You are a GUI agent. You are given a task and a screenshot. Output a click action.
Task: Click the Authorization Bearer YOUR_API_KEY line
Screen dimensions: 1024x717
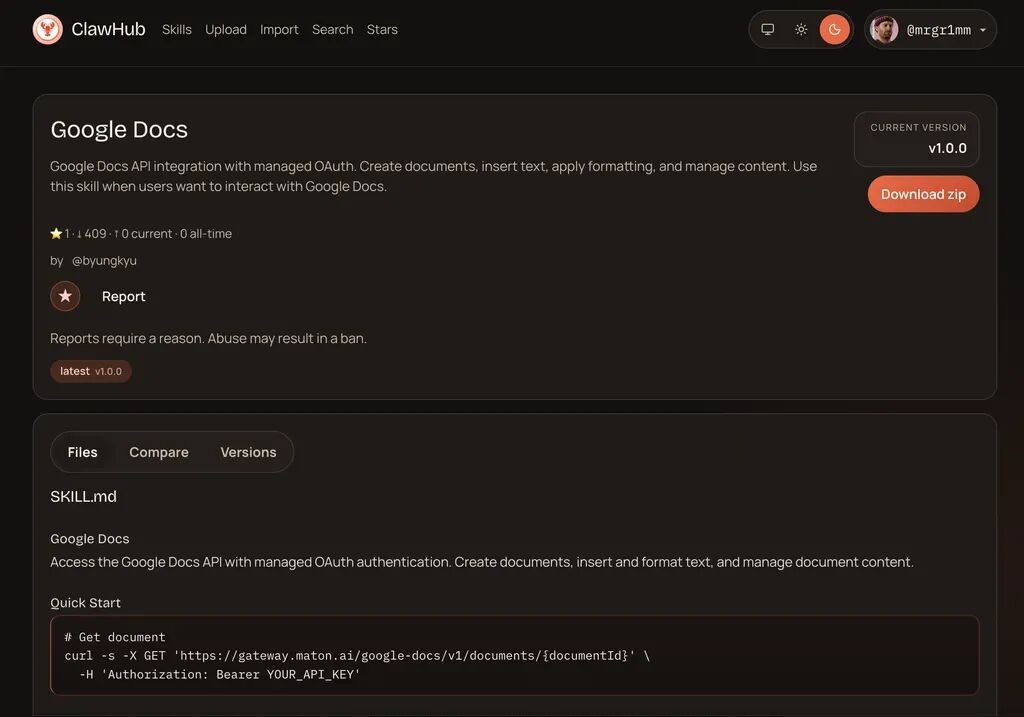pos(219,674)
